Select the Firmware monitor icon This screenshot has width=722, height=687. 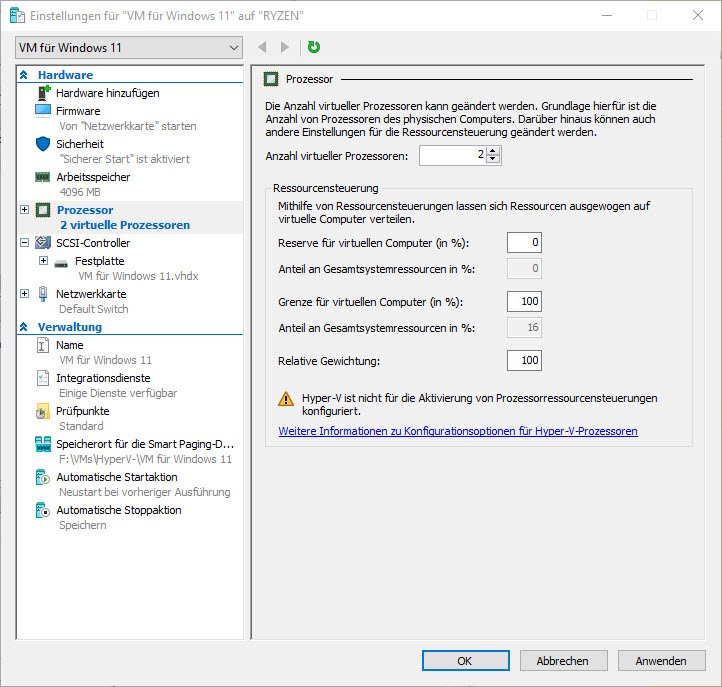point(42,111)
